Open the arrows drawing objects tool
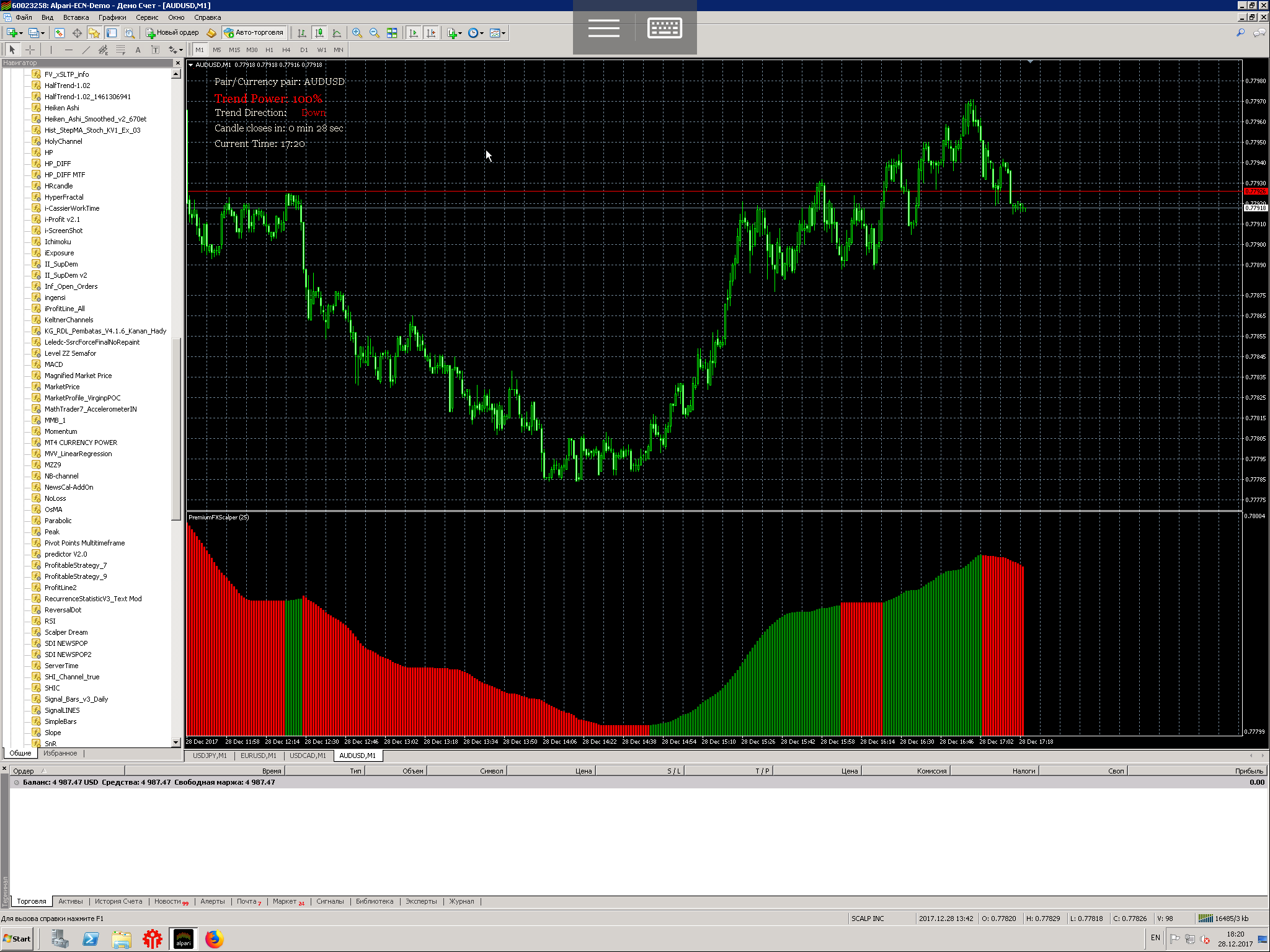 (x=172, y=50)
